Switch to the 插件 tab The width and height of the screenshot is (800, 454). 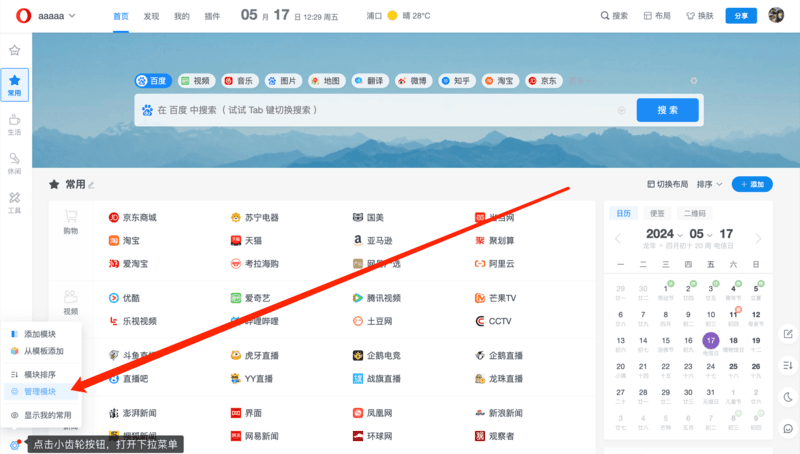click(x=212, y=16)
